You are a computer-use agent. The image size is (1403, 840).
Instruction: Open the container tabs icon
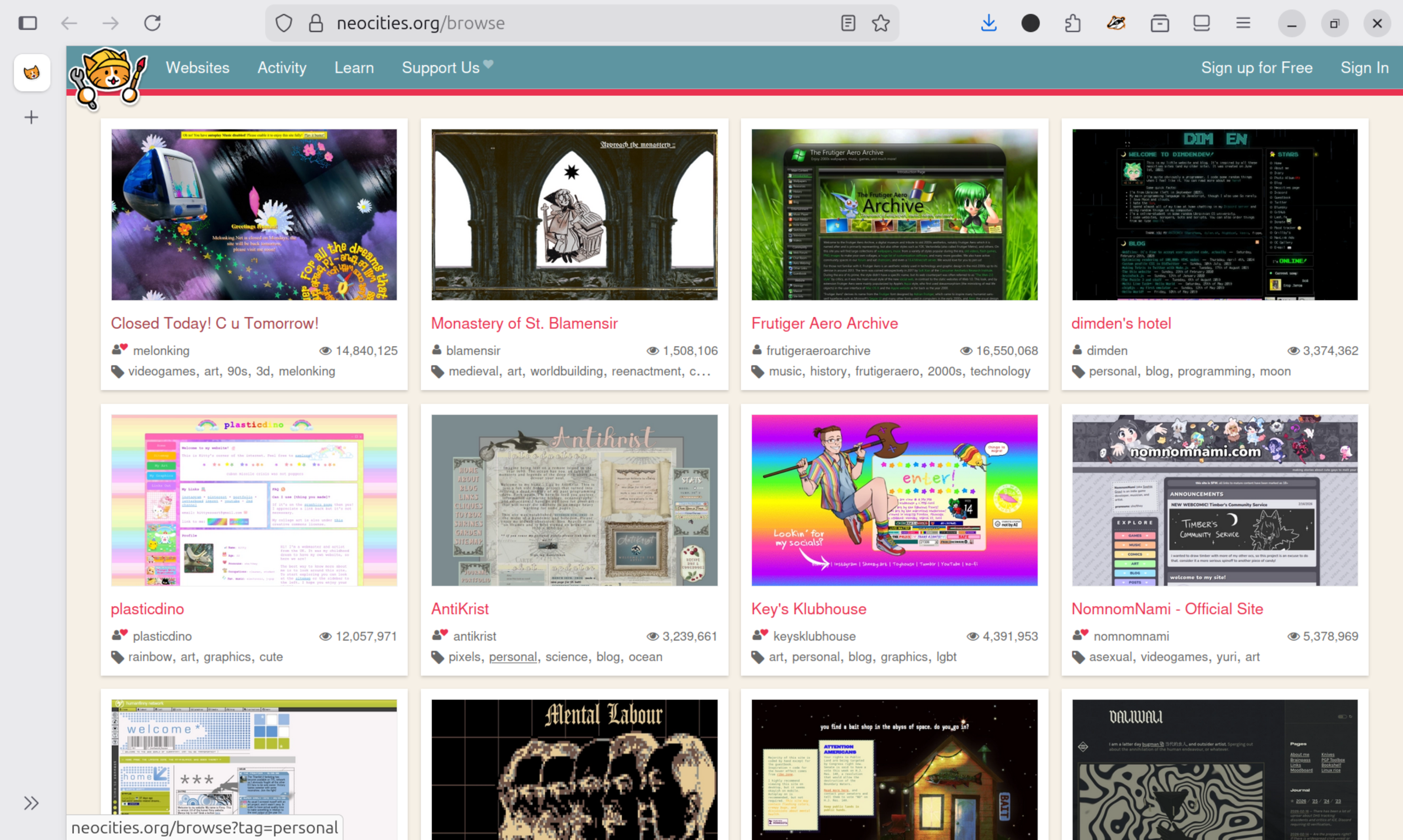1160,23
